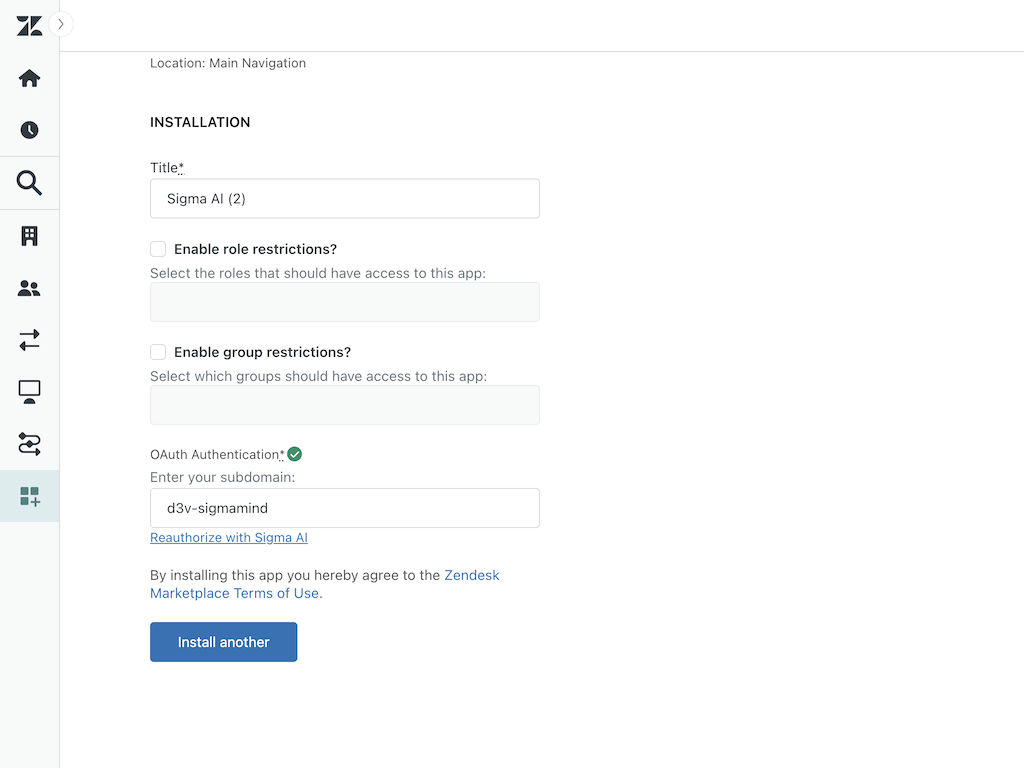This screenshot has width=1024, height=768.
Task: Click the Title field with Sigma AI (2)
Action: [344, 199]
